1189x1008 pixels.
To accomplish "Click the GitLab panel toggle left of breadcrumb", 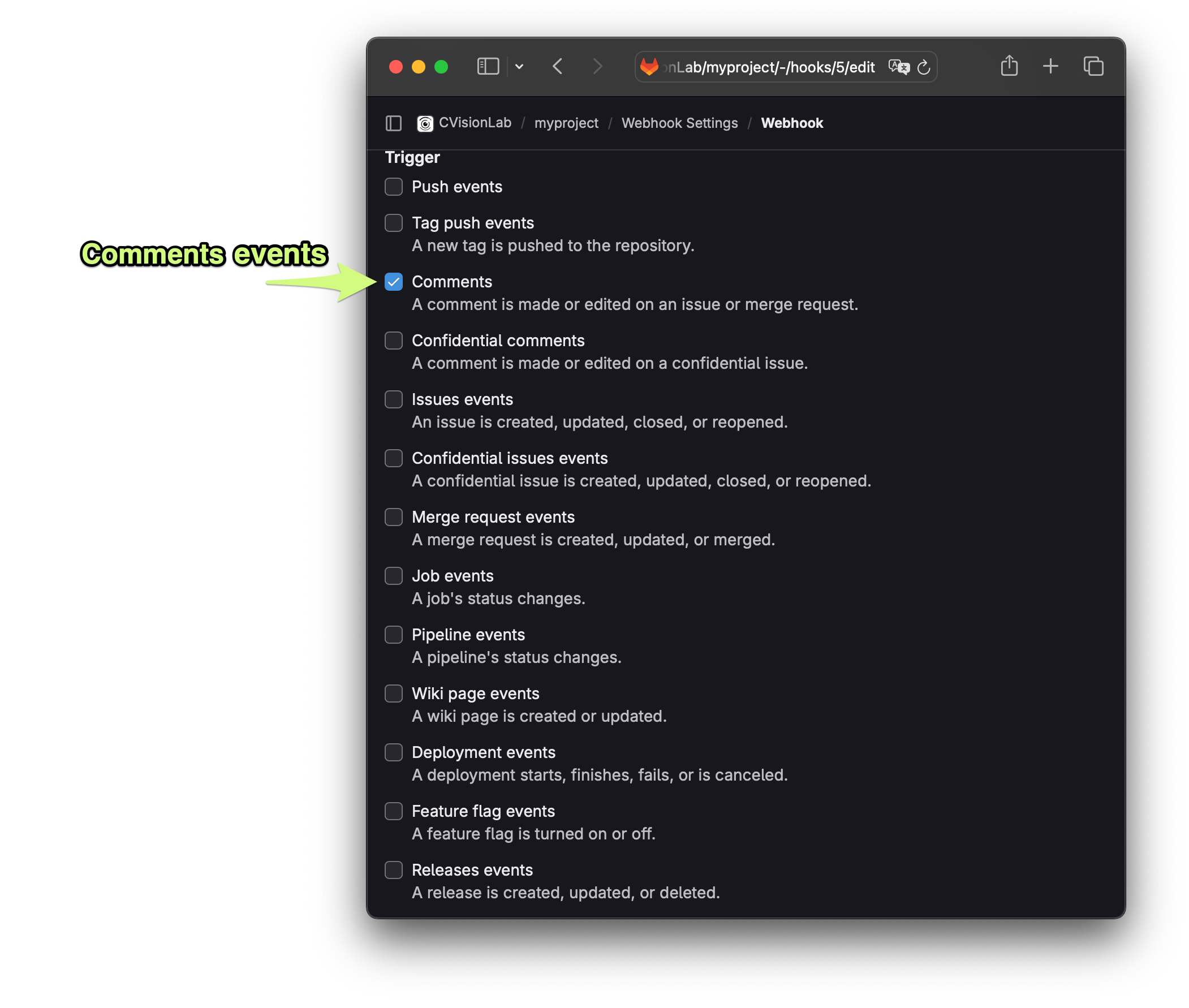I will click(x=393, y=123).
